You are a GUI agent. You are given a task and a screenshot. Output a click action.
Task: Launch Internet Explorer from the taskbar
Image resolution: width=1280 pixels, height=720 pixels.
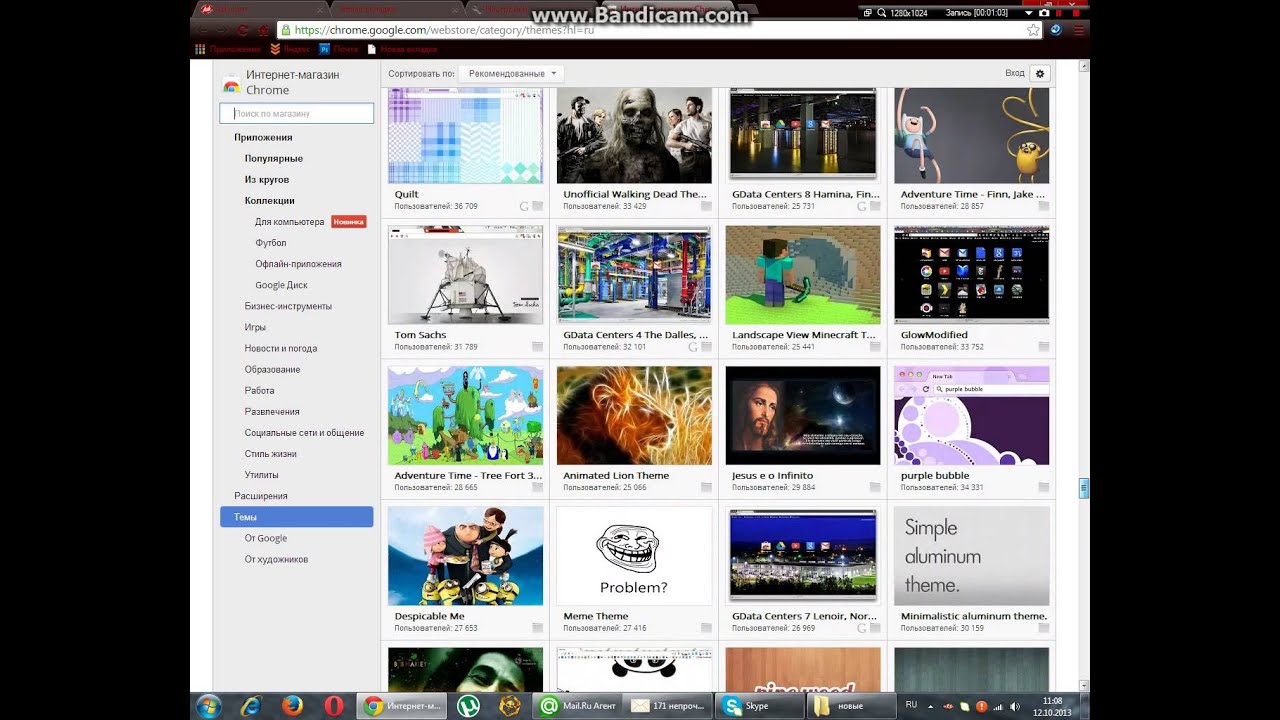click(251, 706)
